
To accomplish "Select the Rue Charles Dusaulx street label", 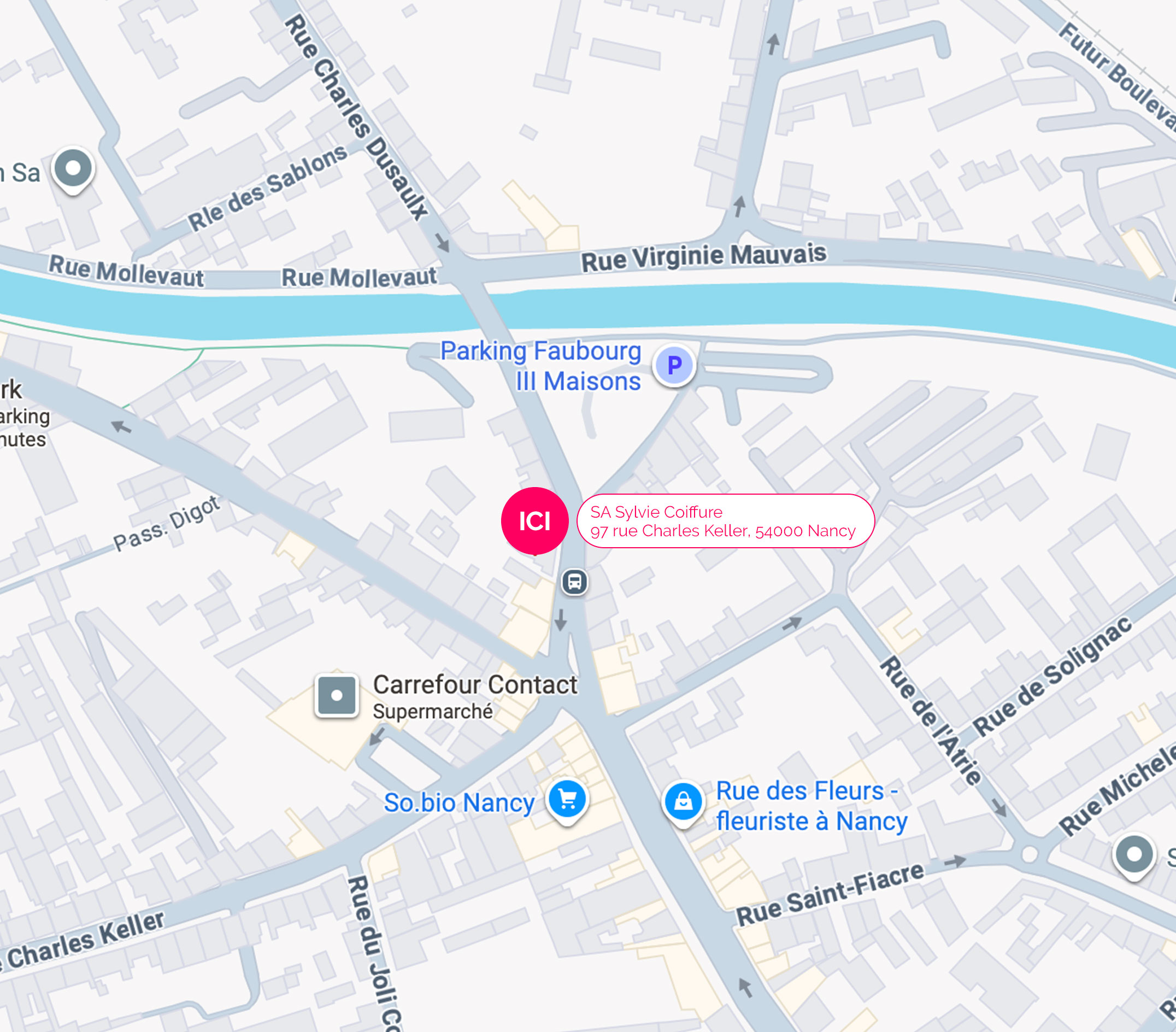I will [x=357, y=117].
